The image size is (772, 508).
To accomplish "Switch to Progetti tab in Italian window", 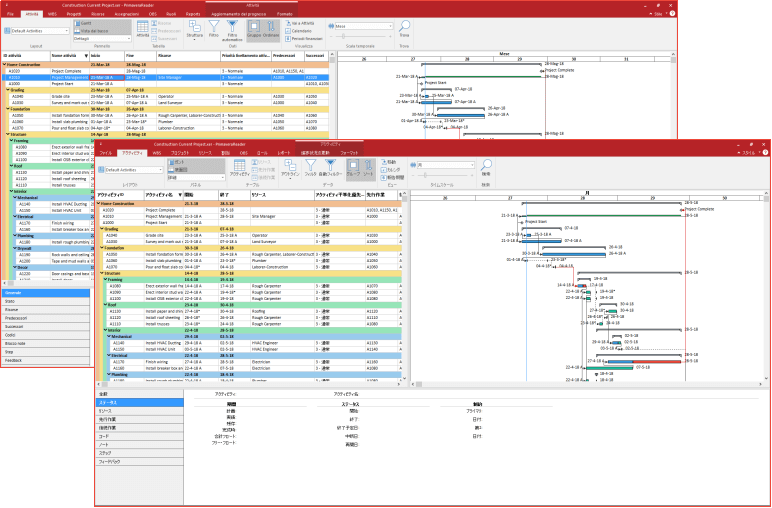I will (x=74, y=14).
